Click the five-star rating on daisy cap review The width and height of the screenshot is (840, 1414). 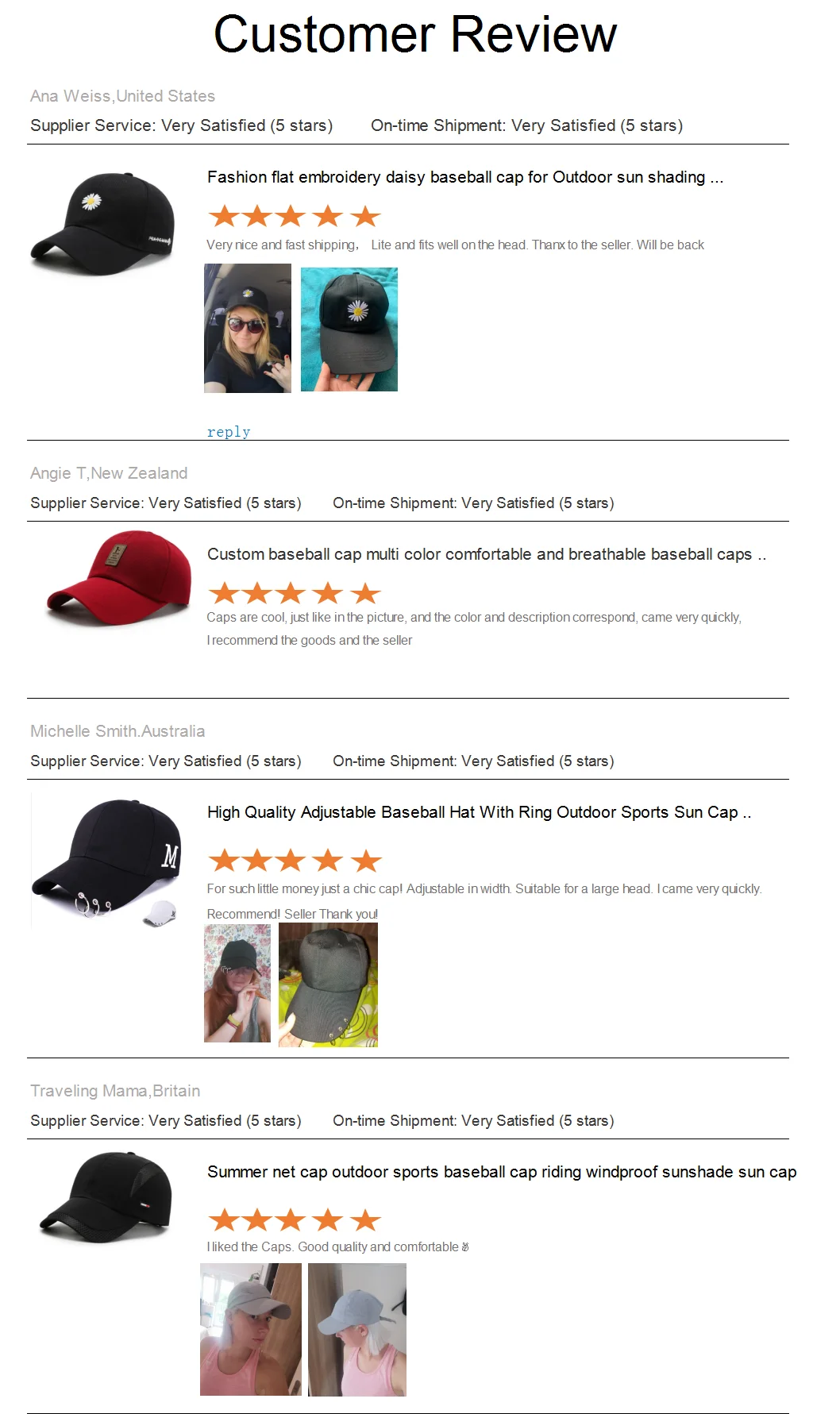tap(295, 216)
